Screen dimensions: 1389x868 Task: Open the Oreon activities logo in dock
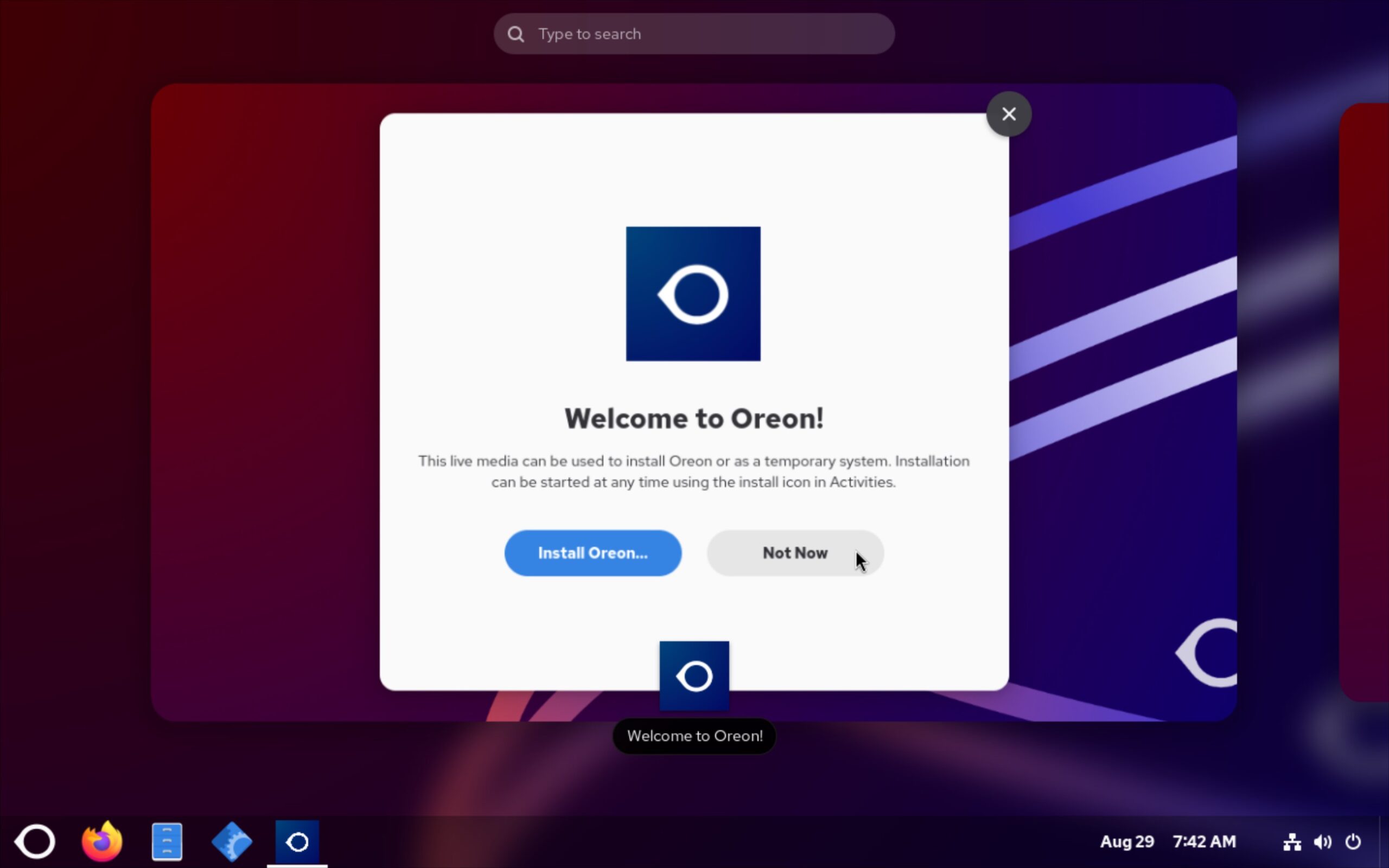35,841
